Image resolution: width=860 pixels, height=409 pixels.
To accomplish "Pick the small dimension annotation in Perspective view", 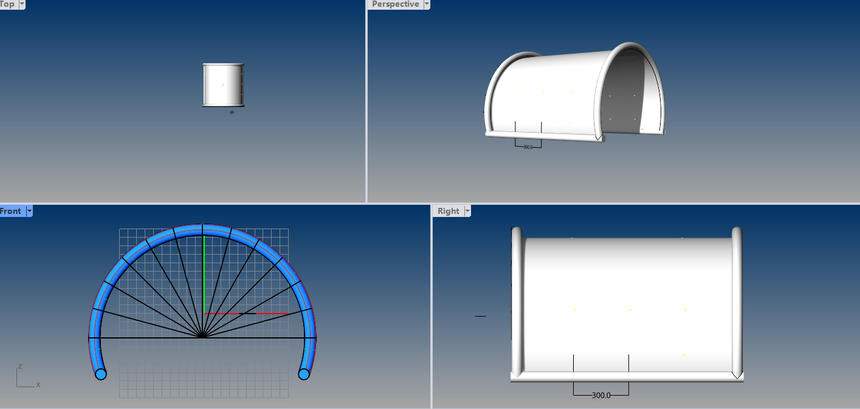I will (x=527, y=147).
